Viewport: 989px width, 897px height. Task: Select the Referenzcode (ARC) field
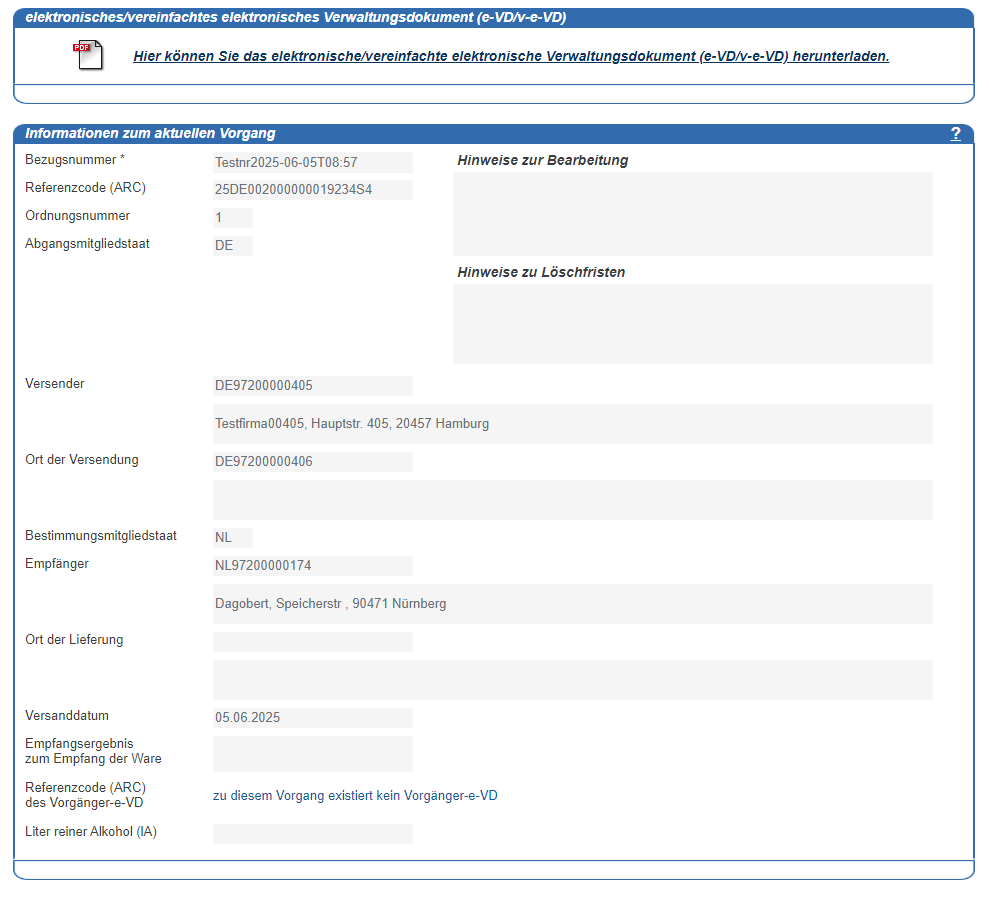(x=312, y=190)
